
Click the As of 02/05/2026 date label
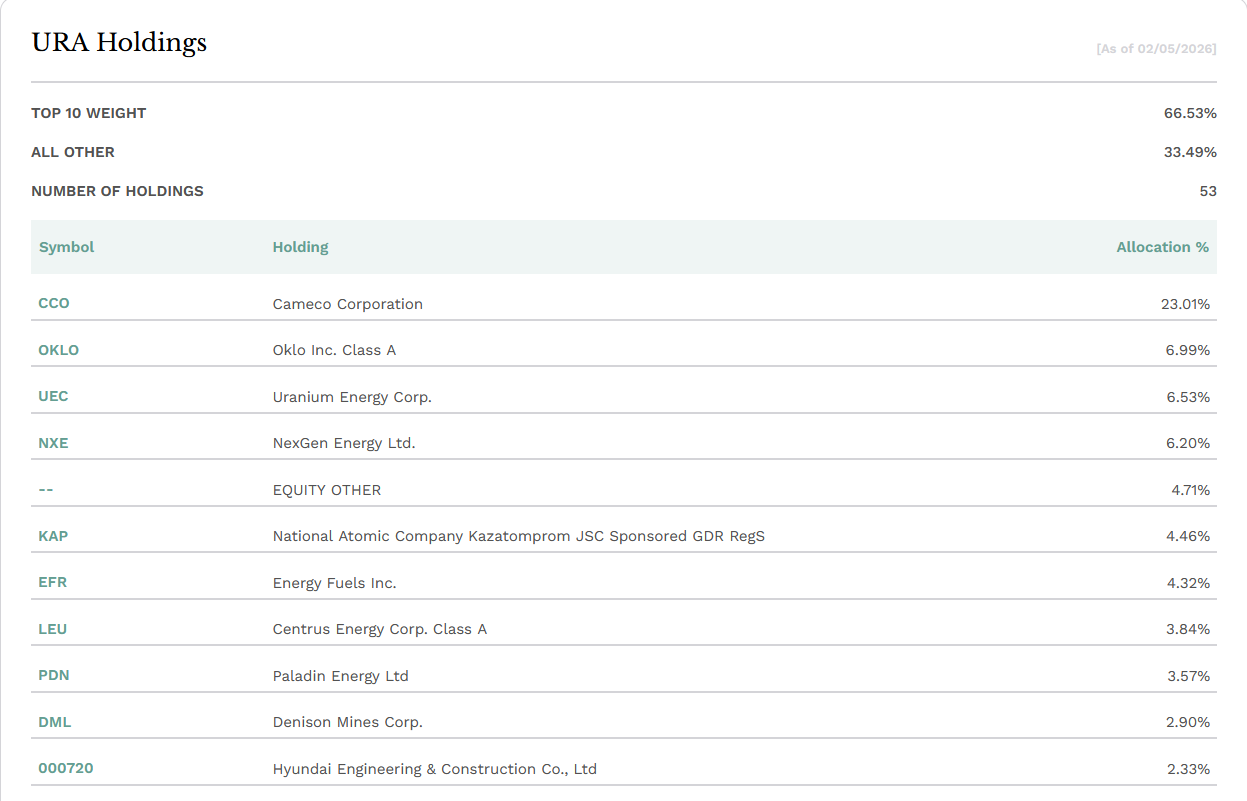pyautogui.click(x=1156, y=48)
